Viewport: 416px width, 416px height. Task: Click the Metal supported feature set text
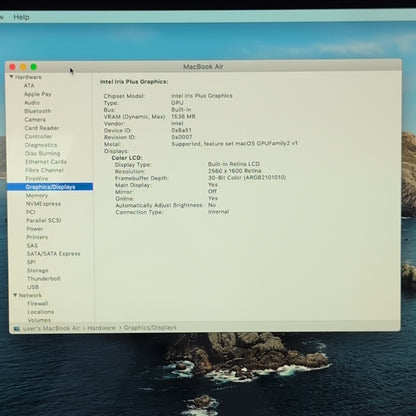(234, 144)
